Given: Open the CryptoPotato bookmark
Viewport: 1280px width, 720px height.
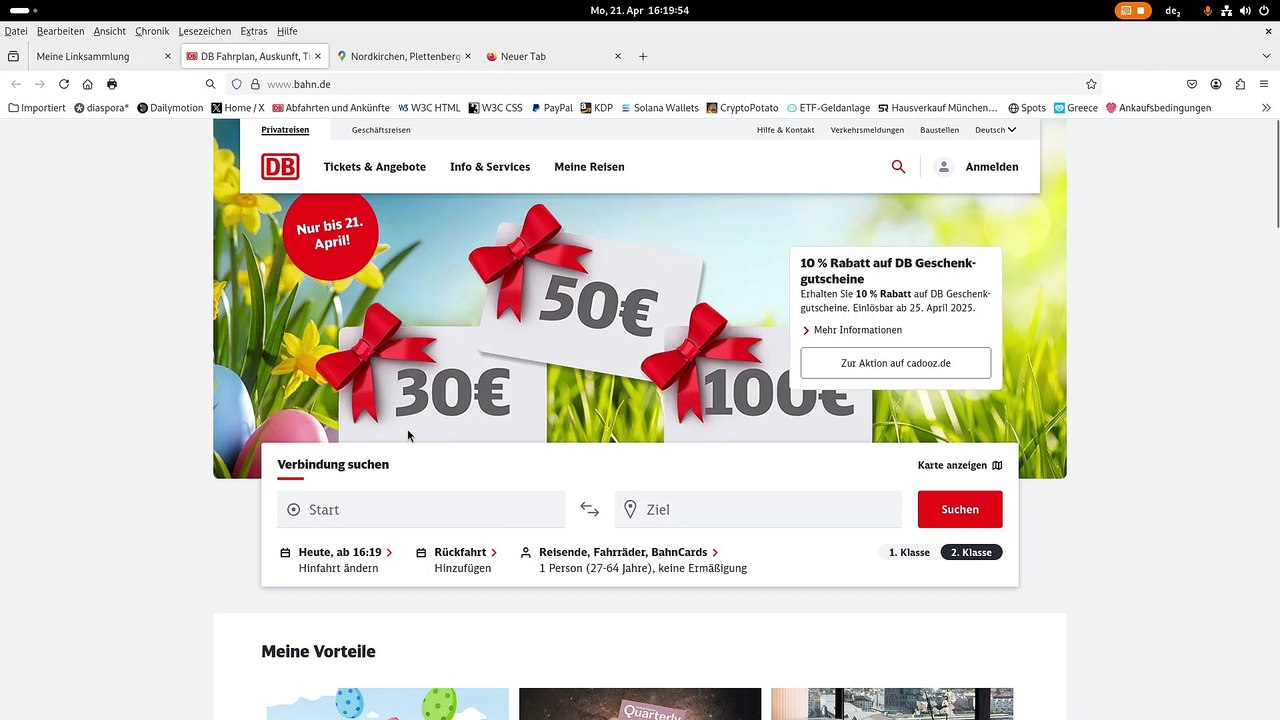Looking at the screenshot, I should click(x=742, y=108).
